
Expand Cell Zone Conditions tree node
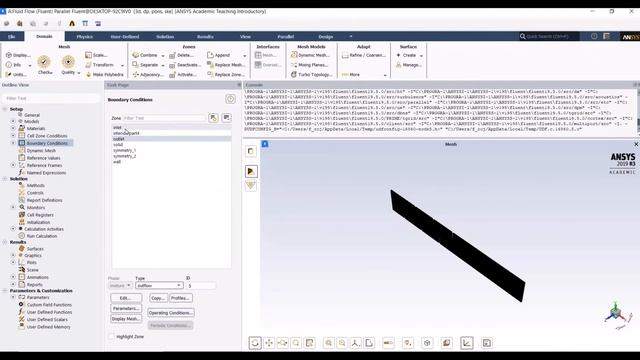point(13,136)
